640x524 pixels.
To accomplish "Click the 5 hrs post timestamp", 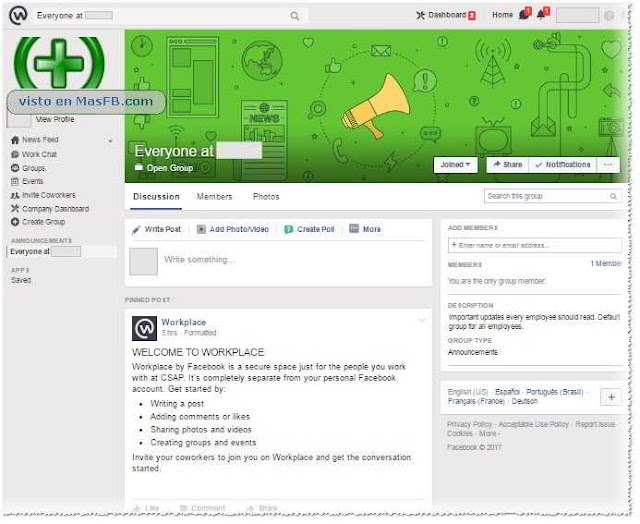I will 169,333.
